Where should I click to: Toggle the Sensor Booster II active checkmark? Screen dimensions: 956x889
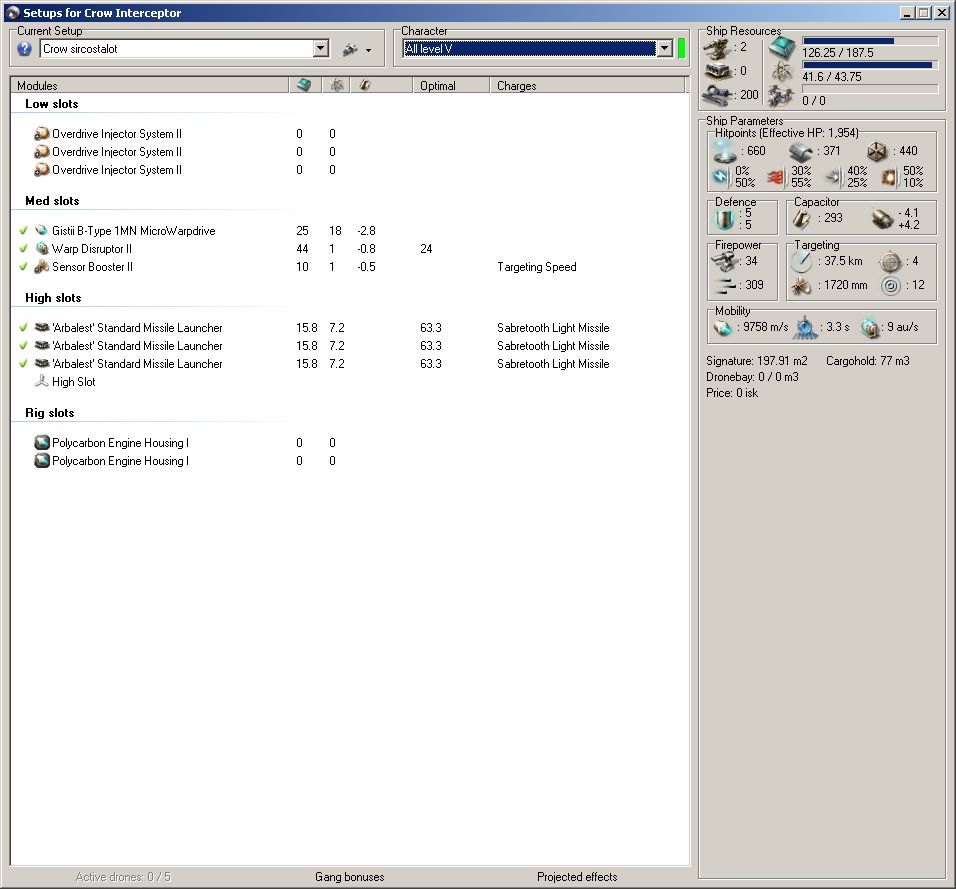(23, 266)
